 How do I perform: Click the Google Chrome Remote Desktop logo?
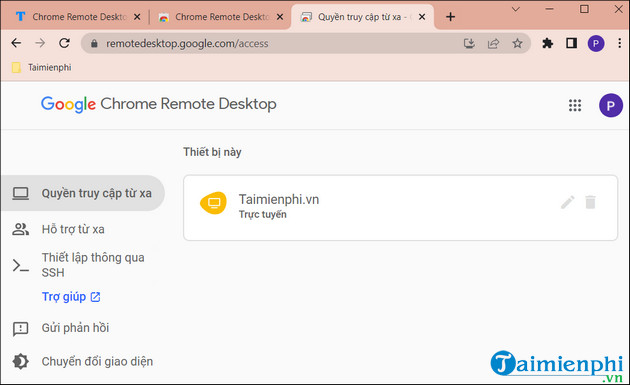[x=159, y=104]
